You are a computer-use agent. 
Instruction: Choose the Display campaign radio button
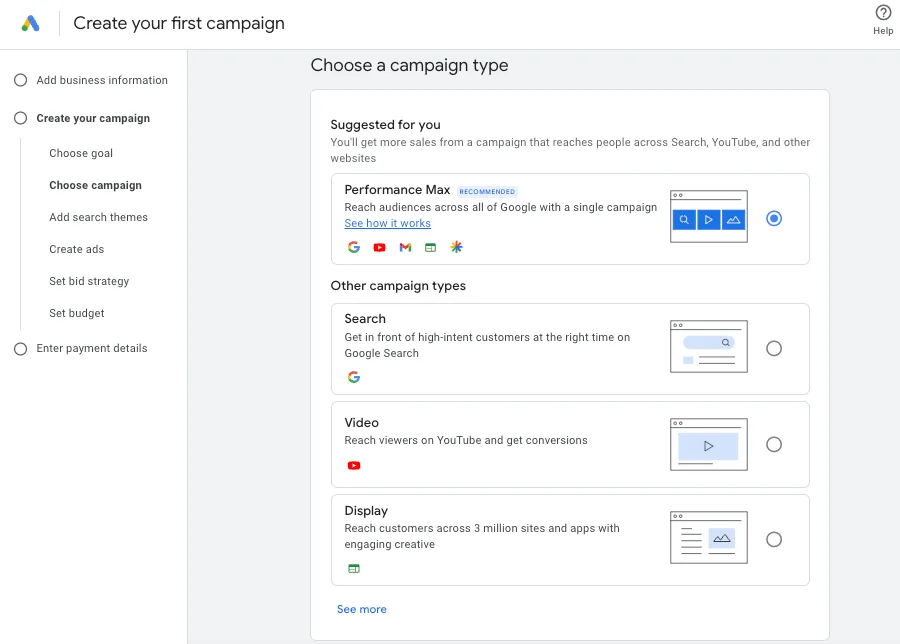click(x=774, y=540)
